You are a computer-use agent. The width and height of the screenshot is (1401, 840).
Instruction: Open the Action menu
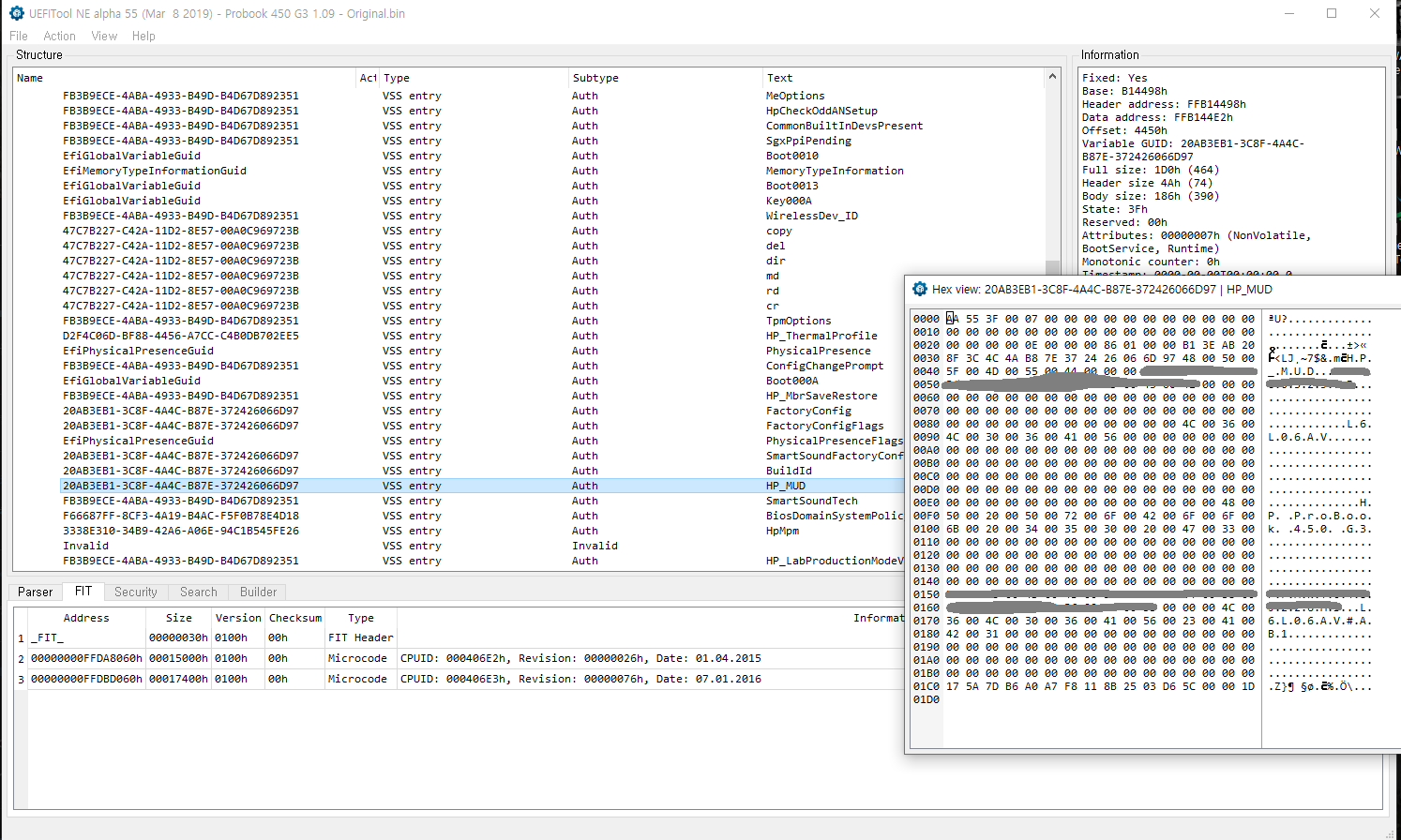(x=59, y=36)
